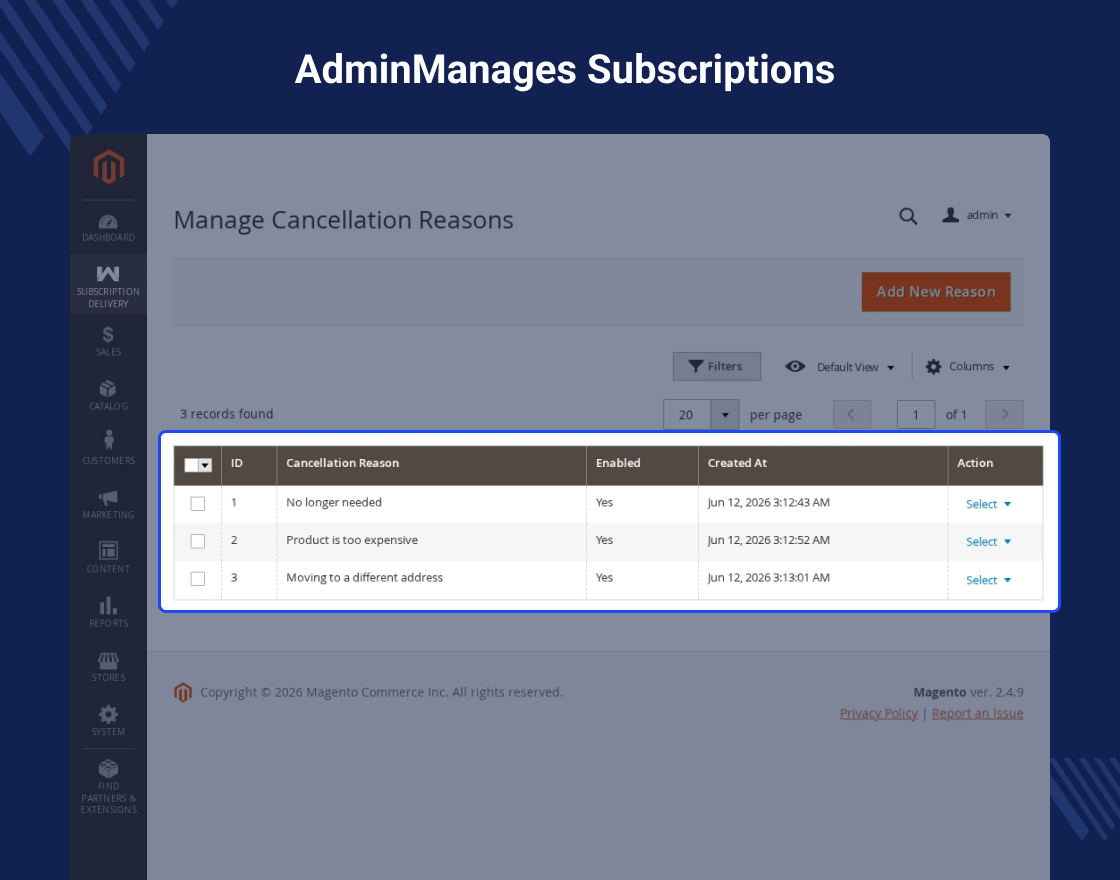Sort by the ID column header
Viewport: 1120px width, 880px height.
tap(249, 465)
